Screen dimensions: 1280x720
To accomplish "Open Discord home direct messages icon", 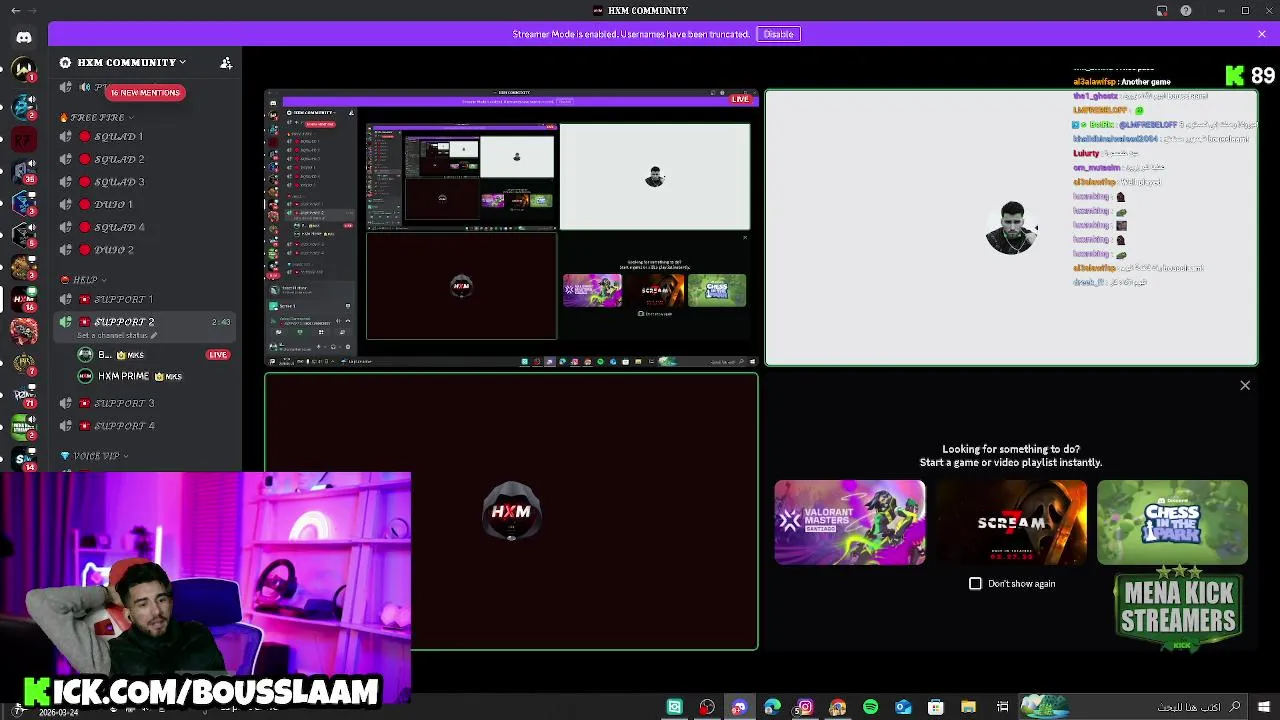I will click(x=24, y=37).
